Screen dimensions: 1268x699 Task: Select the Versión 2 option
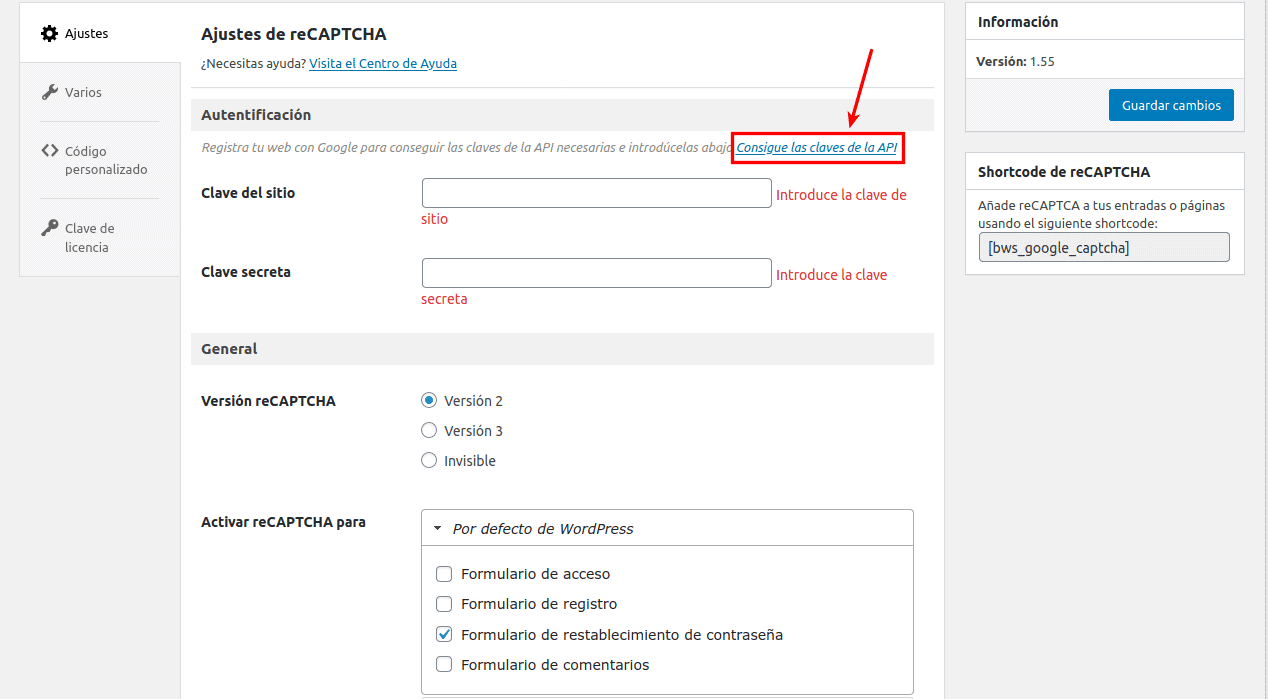click(x=429, y=400)
